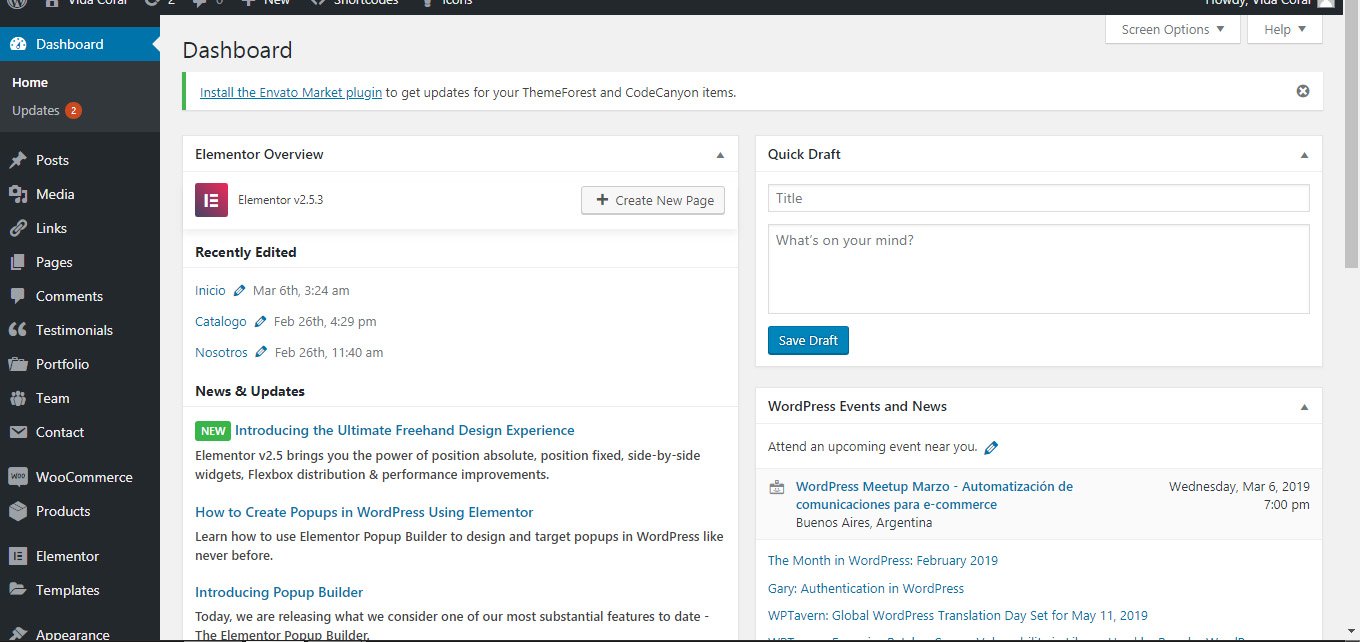This screenshot has height=642, width=1360.
Task: Click the WooCommerce logo icon in sidebar
Action: pos(17,477)
